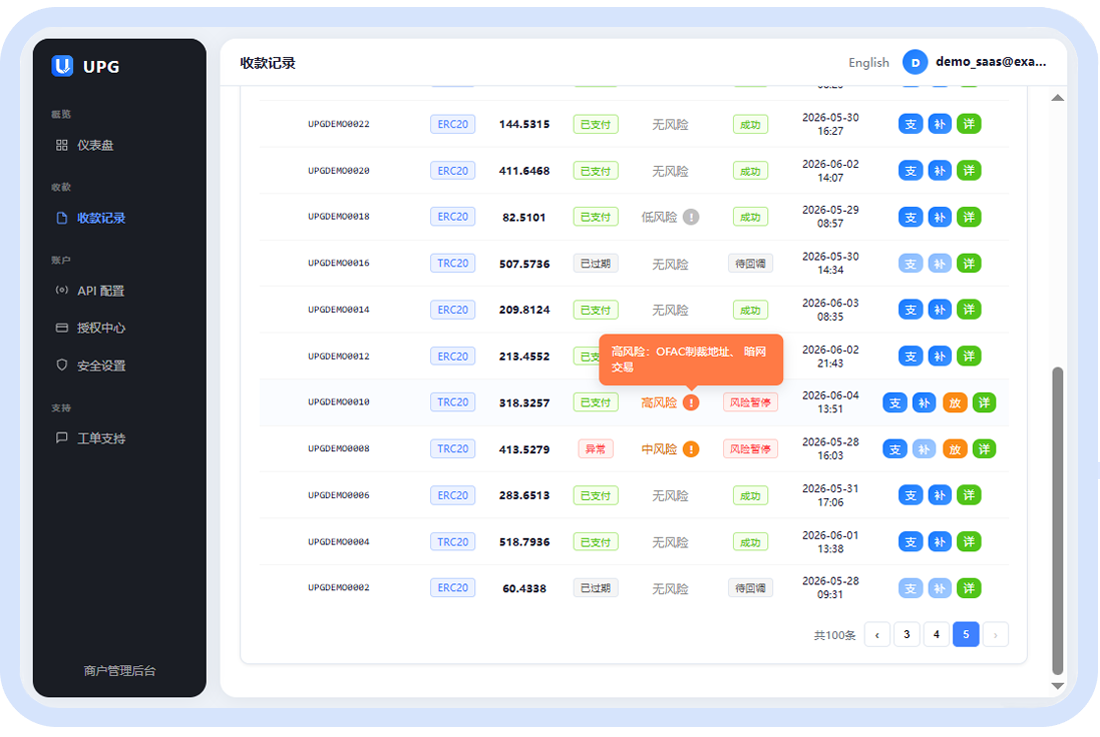Screen dimensions: 1100x737
Task: Click scrollbar down arrow
Action: pos(1058,687)
